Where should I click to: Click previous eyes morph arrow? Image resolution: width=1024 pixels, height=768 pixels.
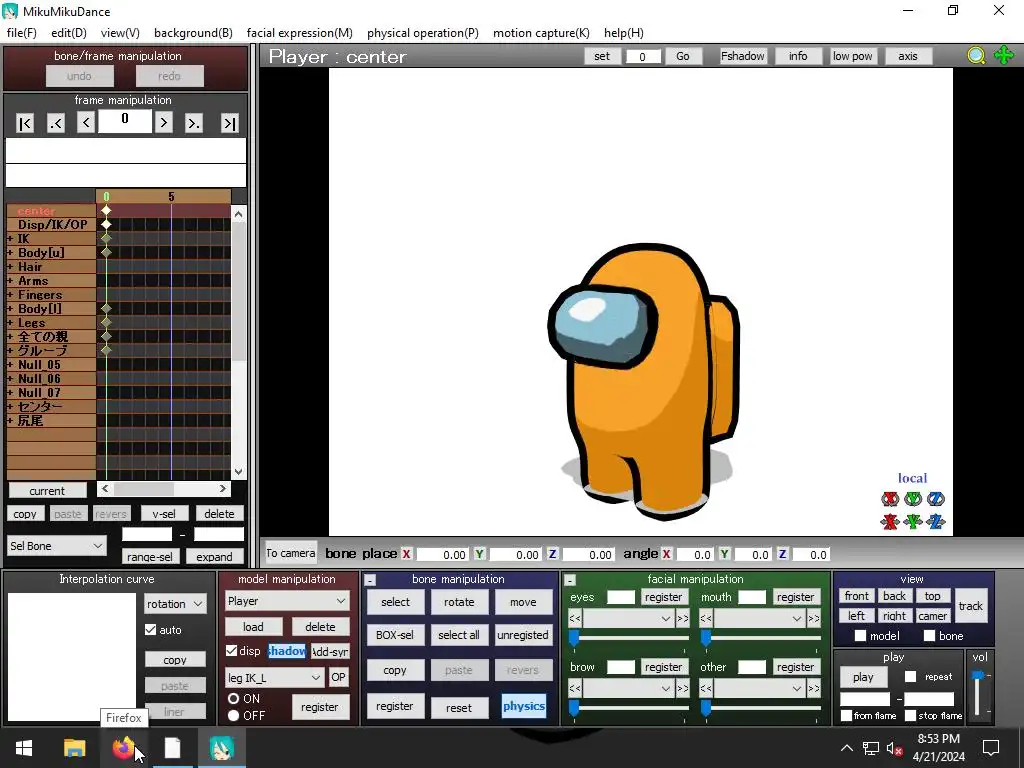(x=575, y=618)
